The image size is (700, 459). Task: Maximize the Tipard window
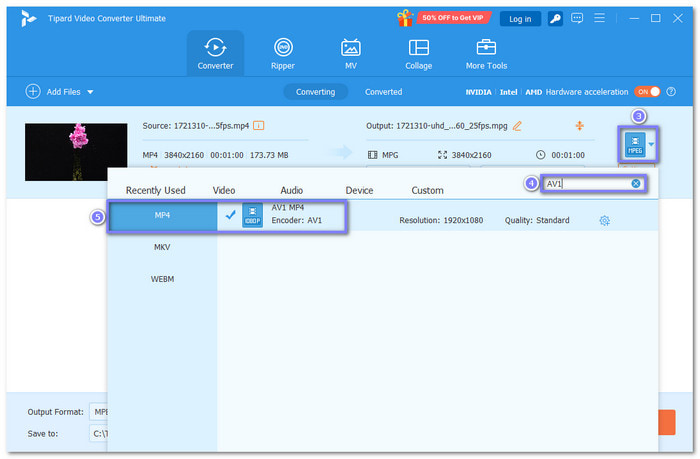tap(655, 18)
